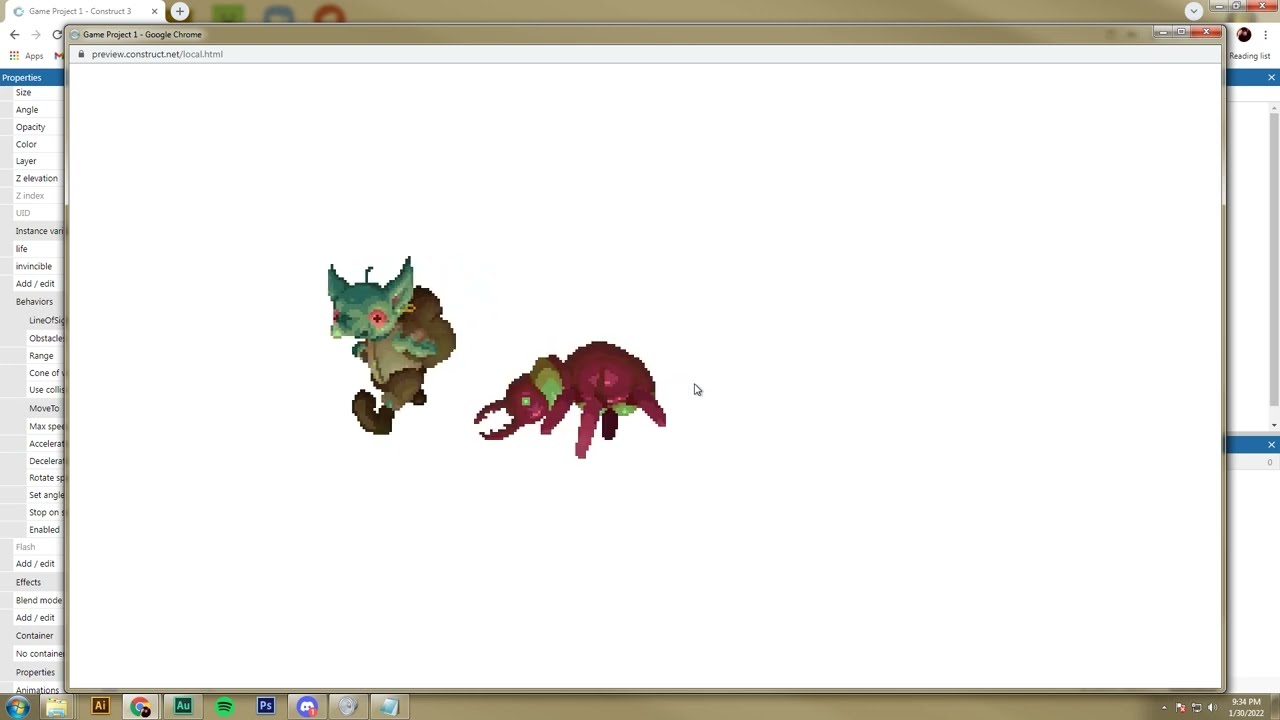
Task: Open File Explorer from the taskbar
Action: 57,707
